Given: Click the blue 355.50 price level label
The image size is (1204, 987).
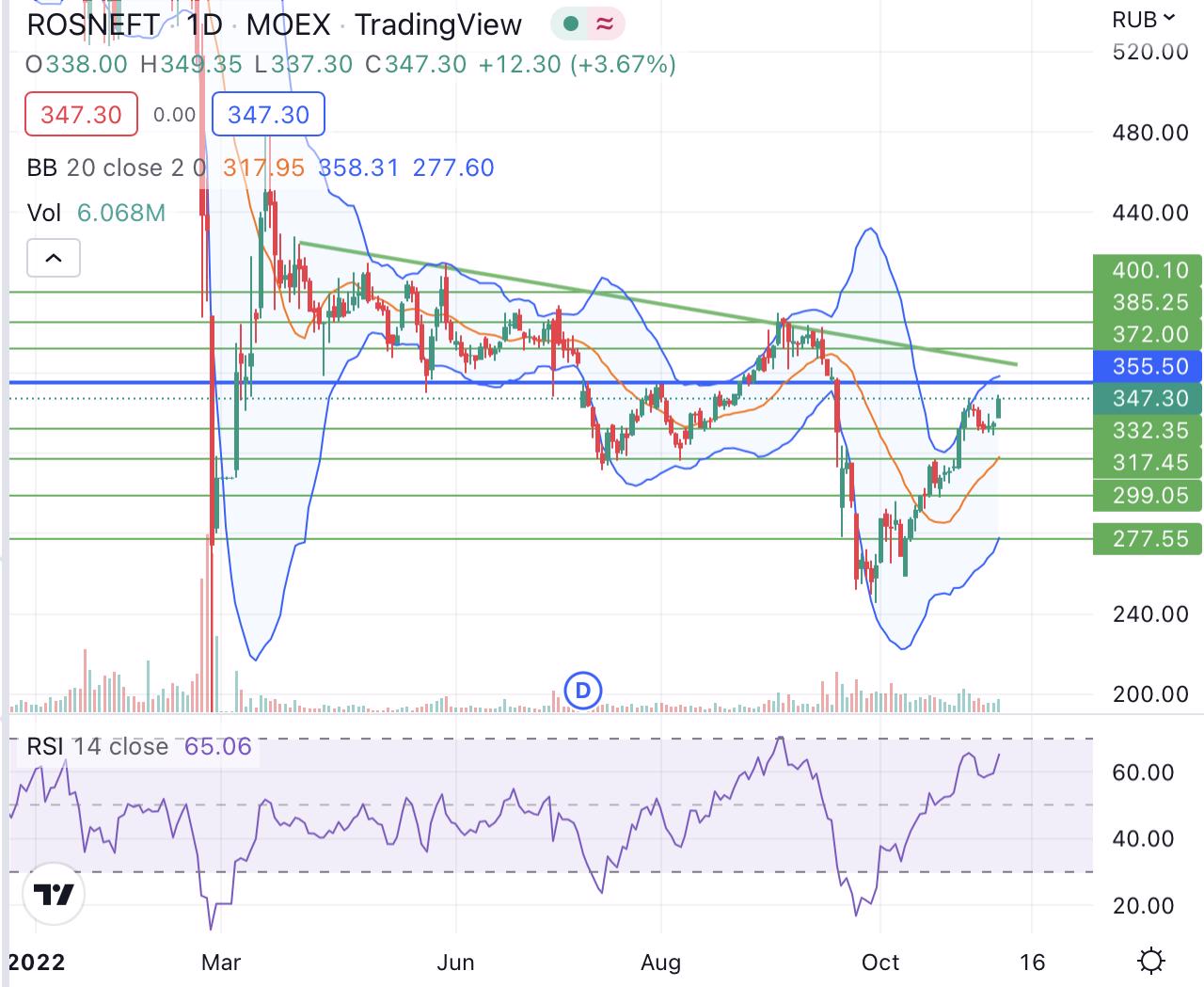Looking at the screenshot, I should 1149,366.
